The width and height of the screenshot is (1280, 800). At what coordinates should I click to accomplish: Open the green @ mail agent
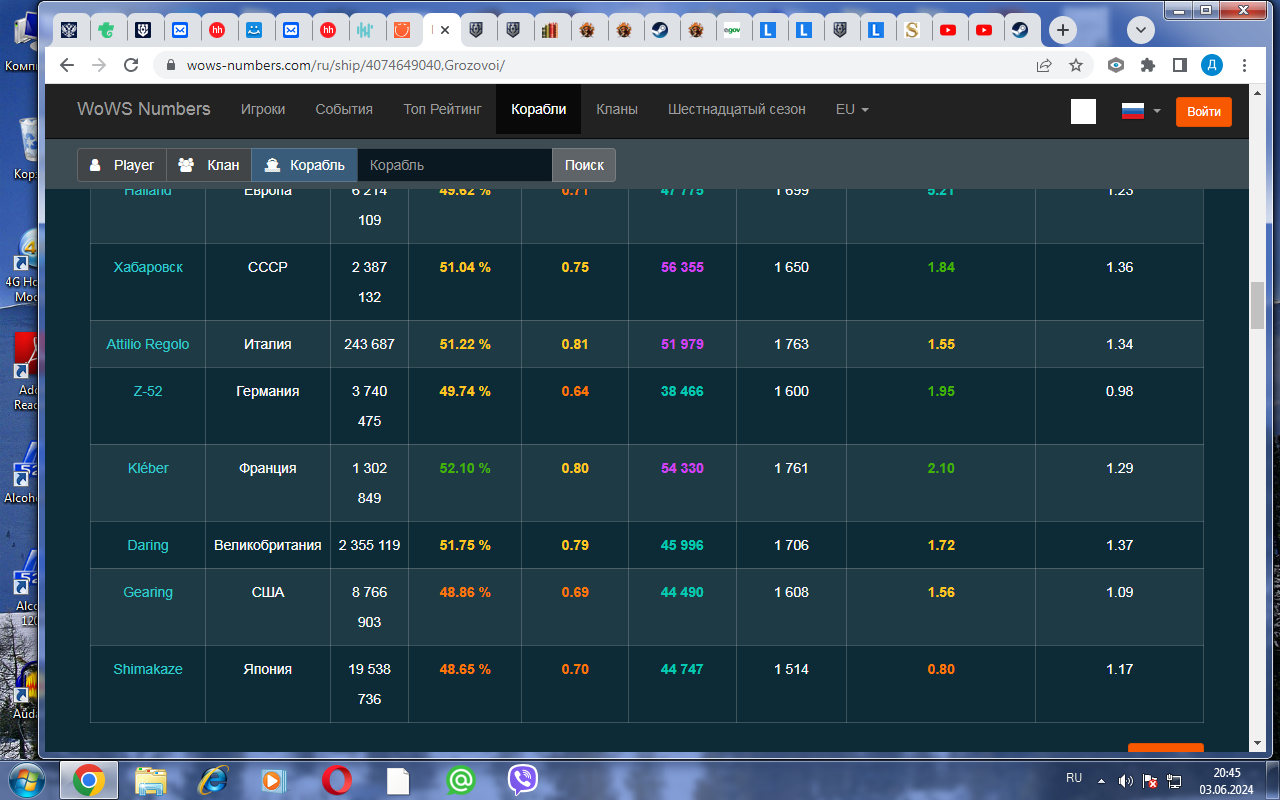click(460, 780)
